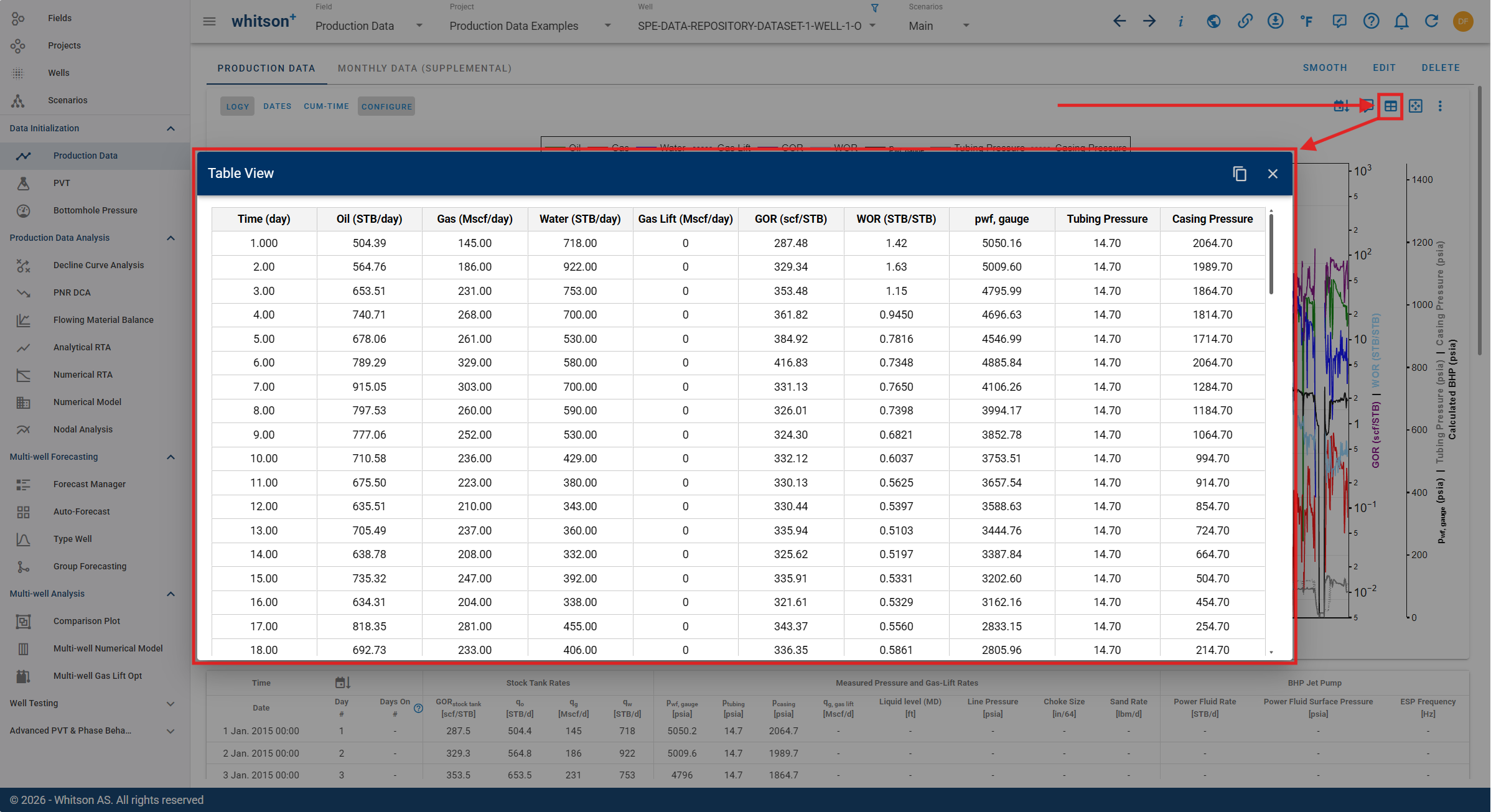Viewport: 1491px width, 812px height.
Task: Open help question mark icon
Action: coord(1371,22)
